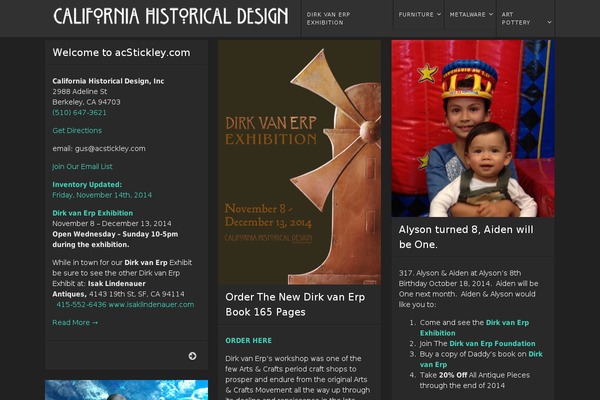Click the gus@acstickley.com email address
Viewport: 600px width, 400px height.
click(110, 149)
